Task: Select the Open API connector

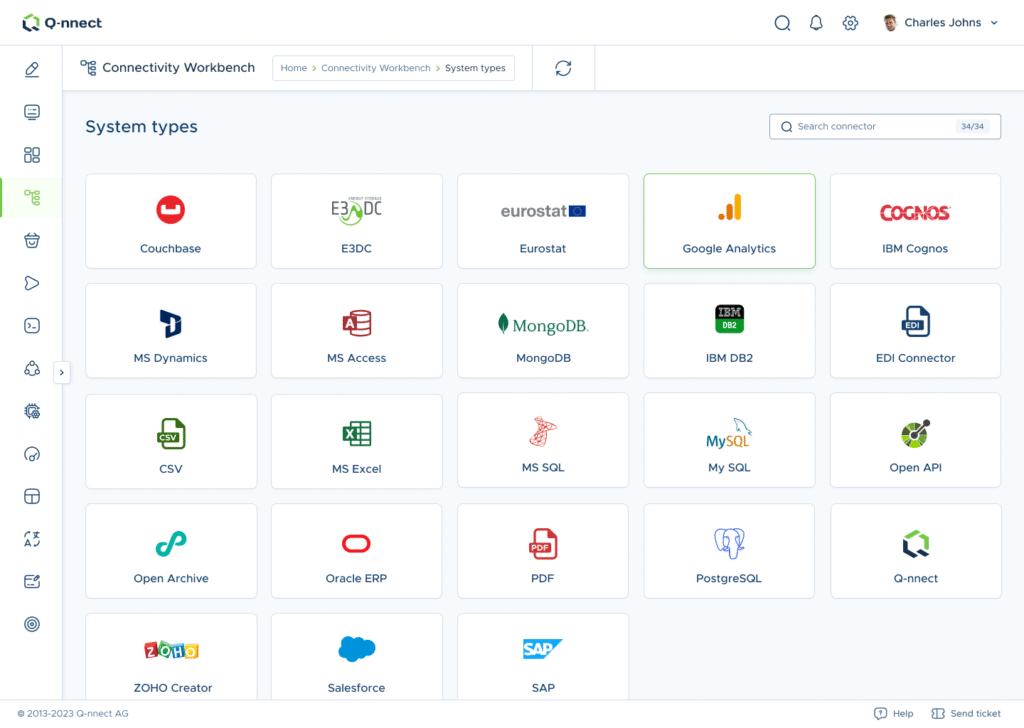Action: click(915, 440)
